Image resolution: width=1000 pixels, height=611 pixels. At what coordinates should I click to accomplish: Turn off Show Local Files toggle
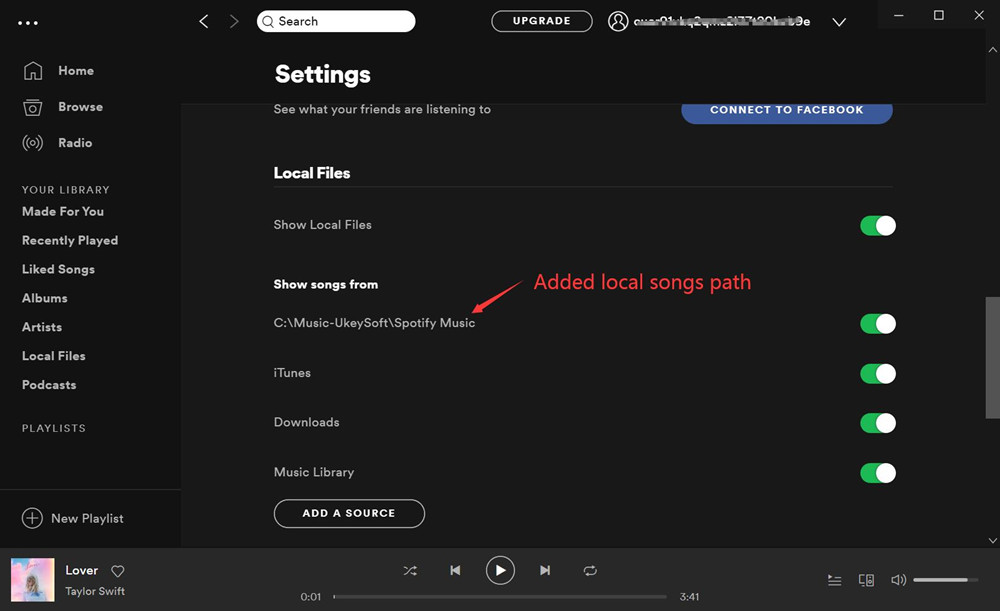coord(878,226)
